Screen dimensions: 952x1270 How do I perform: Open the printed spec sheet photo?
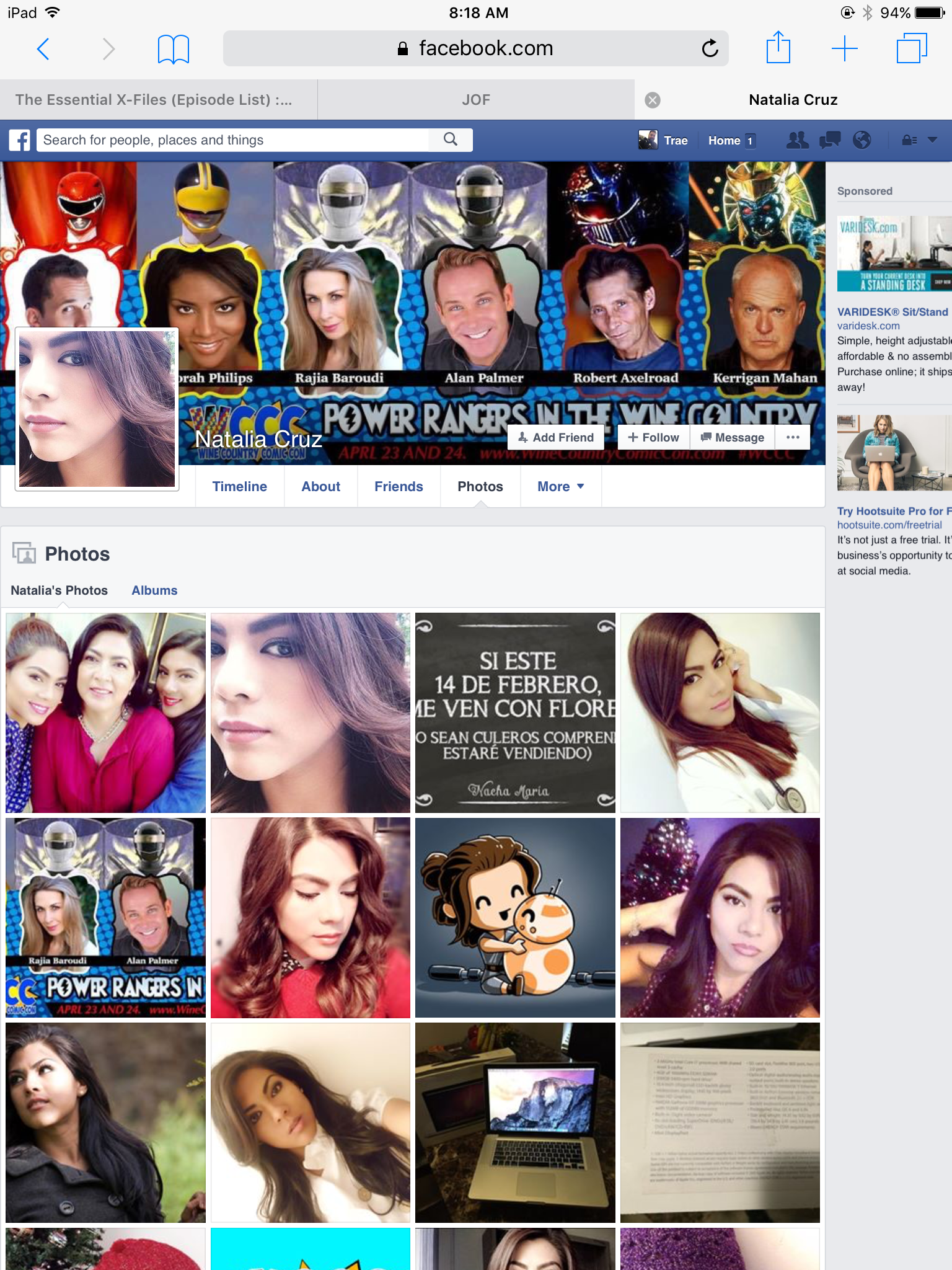tap(720, 1123)
